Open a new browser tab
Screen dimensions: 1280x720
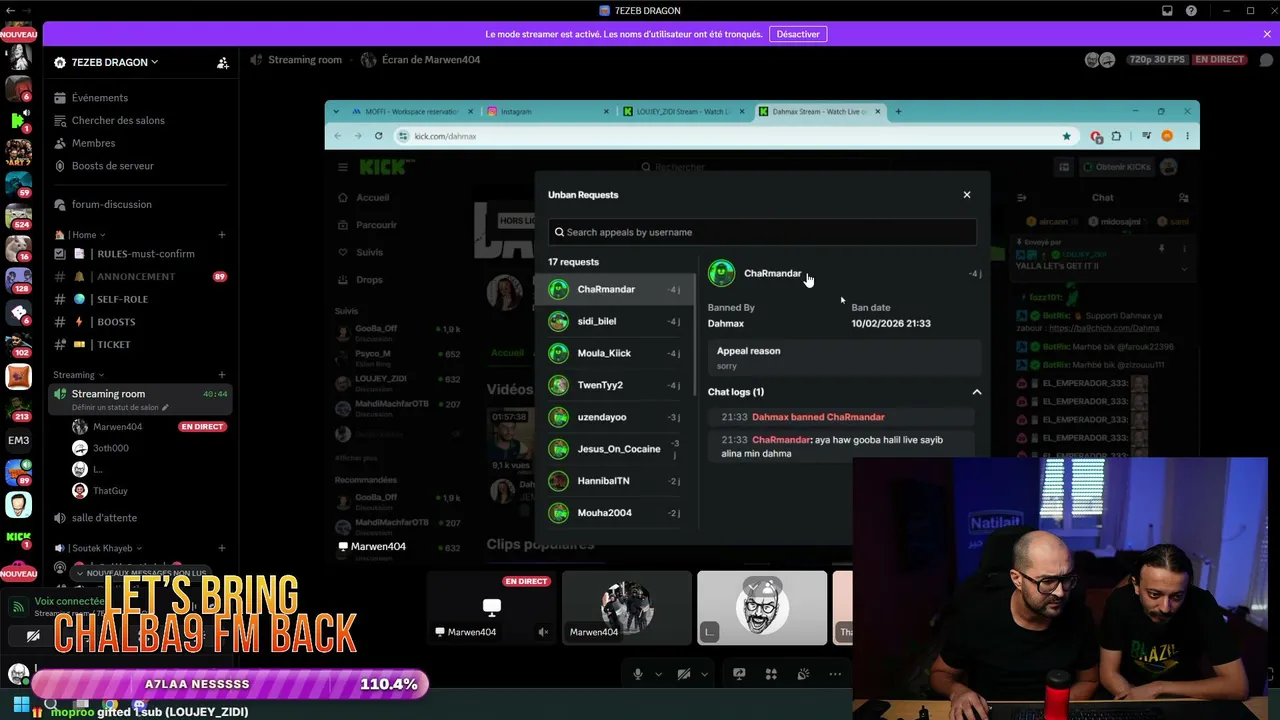tap(898, 111)
